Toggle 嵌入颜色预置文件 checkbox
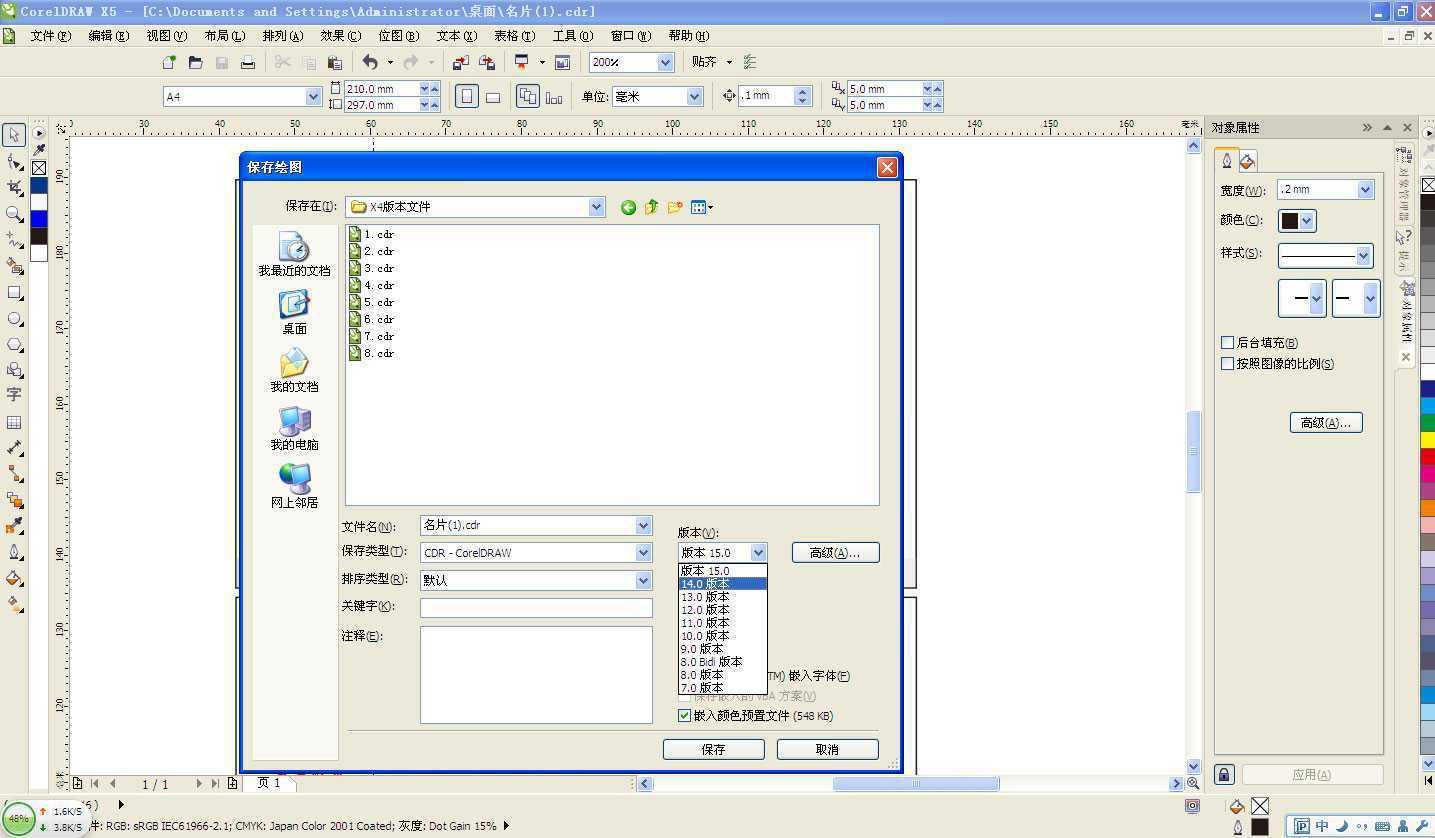The image size is (1435, 838). pos(685,716)
